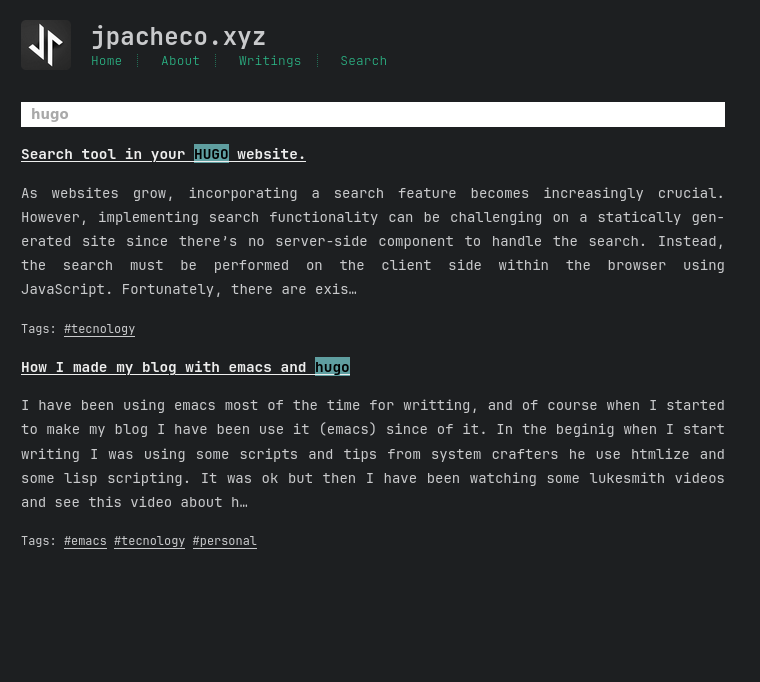Click #tecnology tag under the emacs post
This screenshot has height=682, width=760.
pos(149,541)
